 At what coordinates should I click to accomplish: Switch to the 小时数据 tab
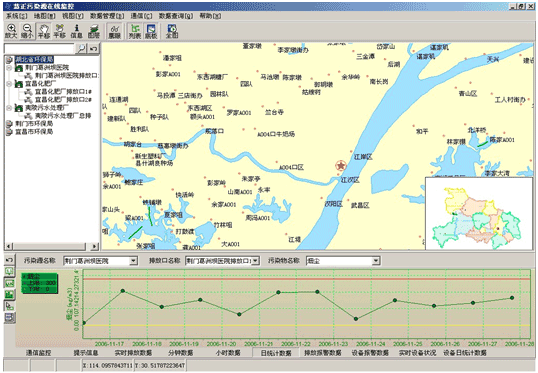tap(228, 353)
